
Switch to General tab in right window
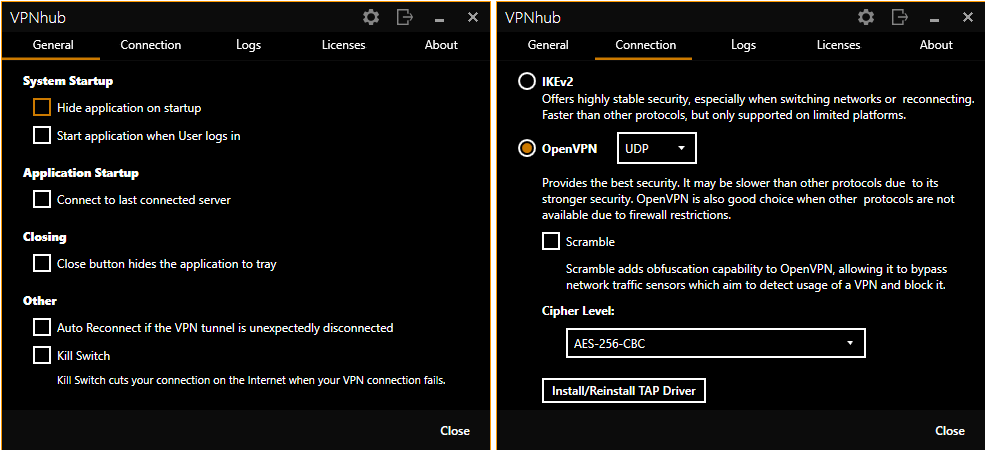click(x=548, y=45)
